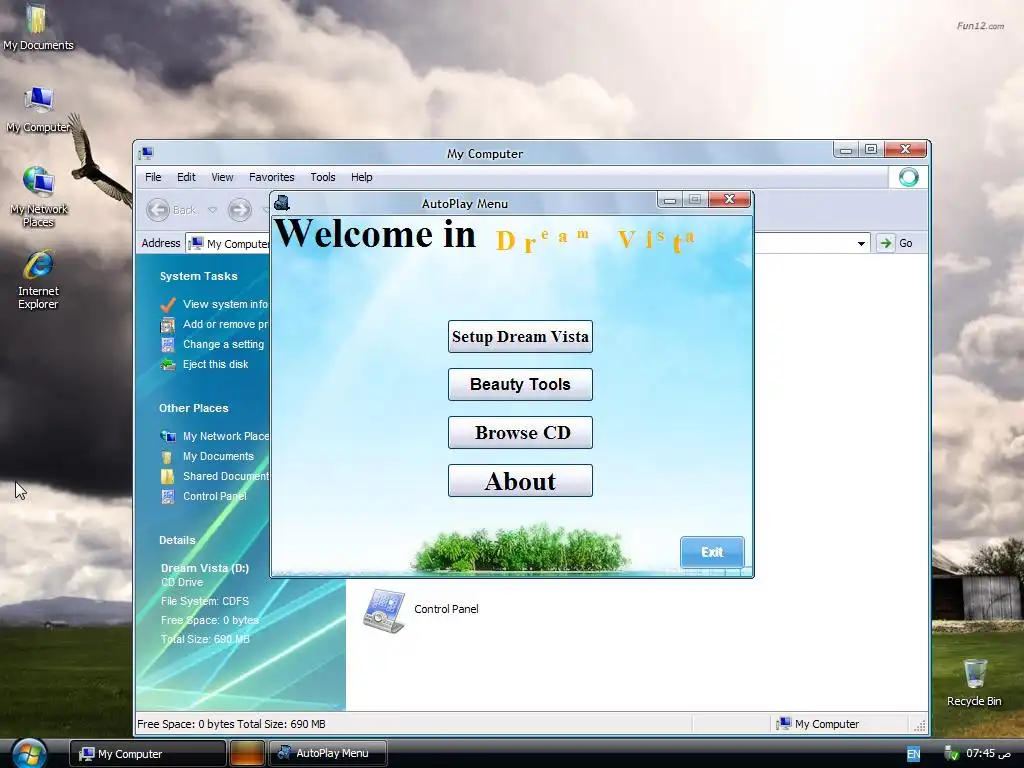Collapse the Other Places section header
The height and width of the screenshot is (768, 1024).
coord(194,408)
